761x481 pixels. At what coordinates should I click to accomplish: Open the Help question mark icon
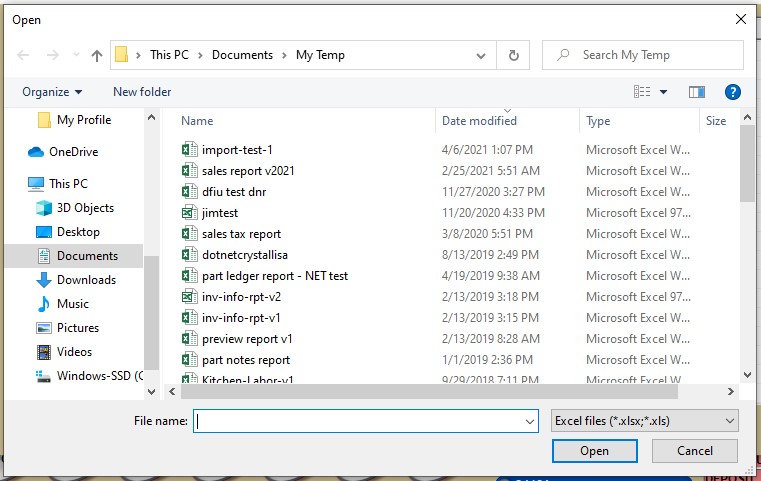click(732, 92)
